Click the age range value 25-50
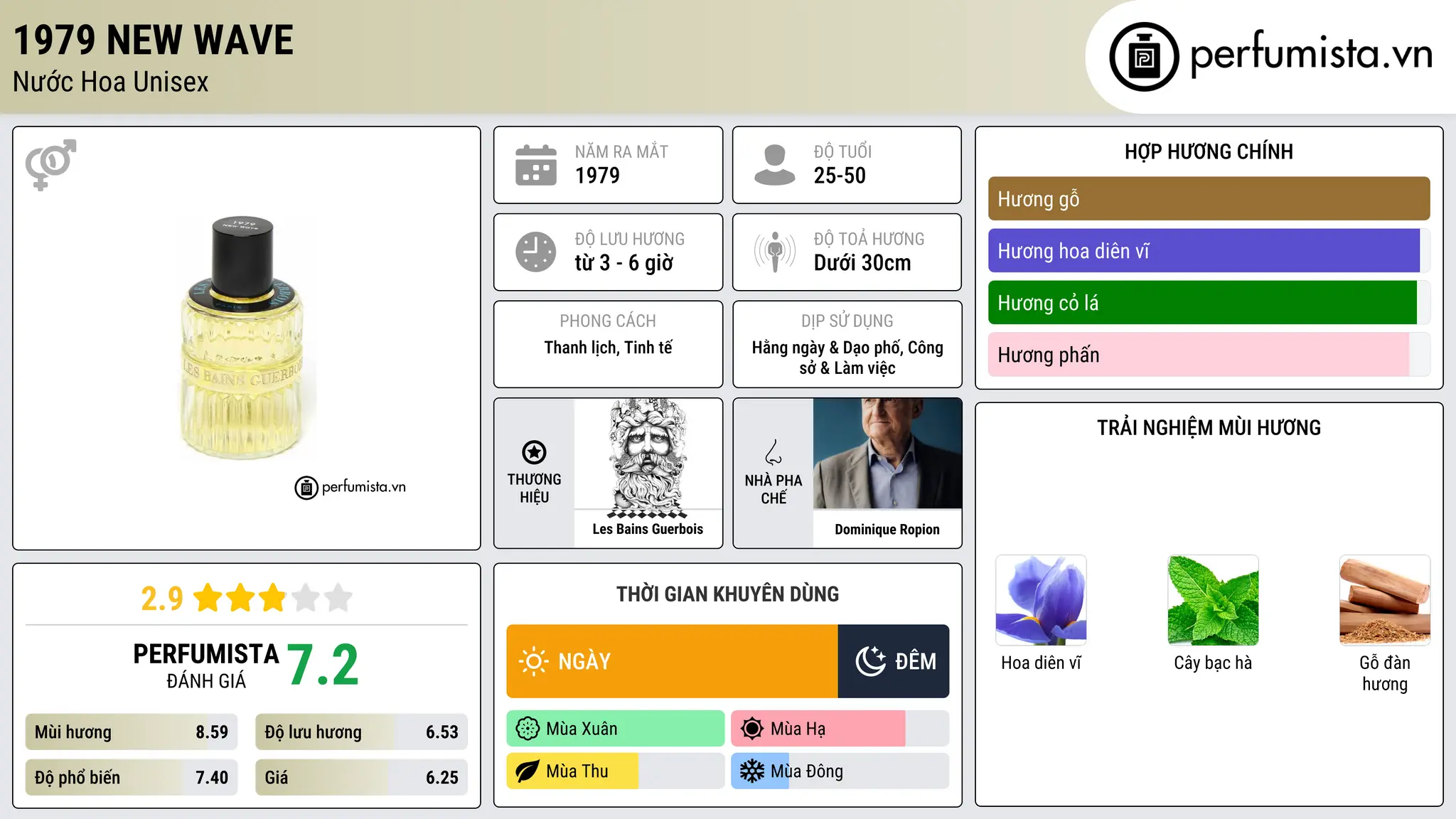1456x819 pixels. point(840,176)
